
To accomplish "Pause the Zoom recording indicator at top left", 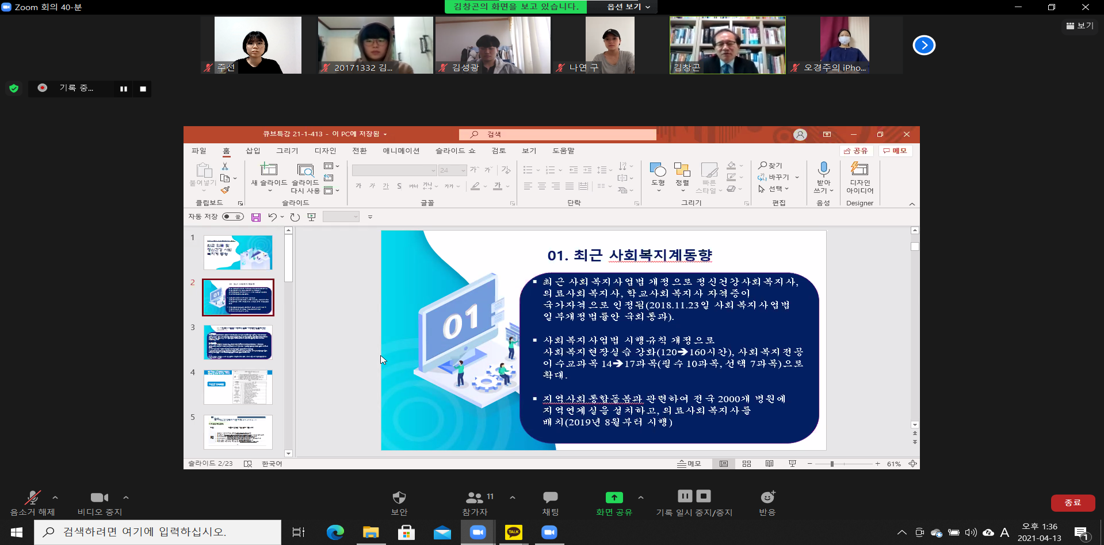I will pyautogui.click(x=124, y=89).
